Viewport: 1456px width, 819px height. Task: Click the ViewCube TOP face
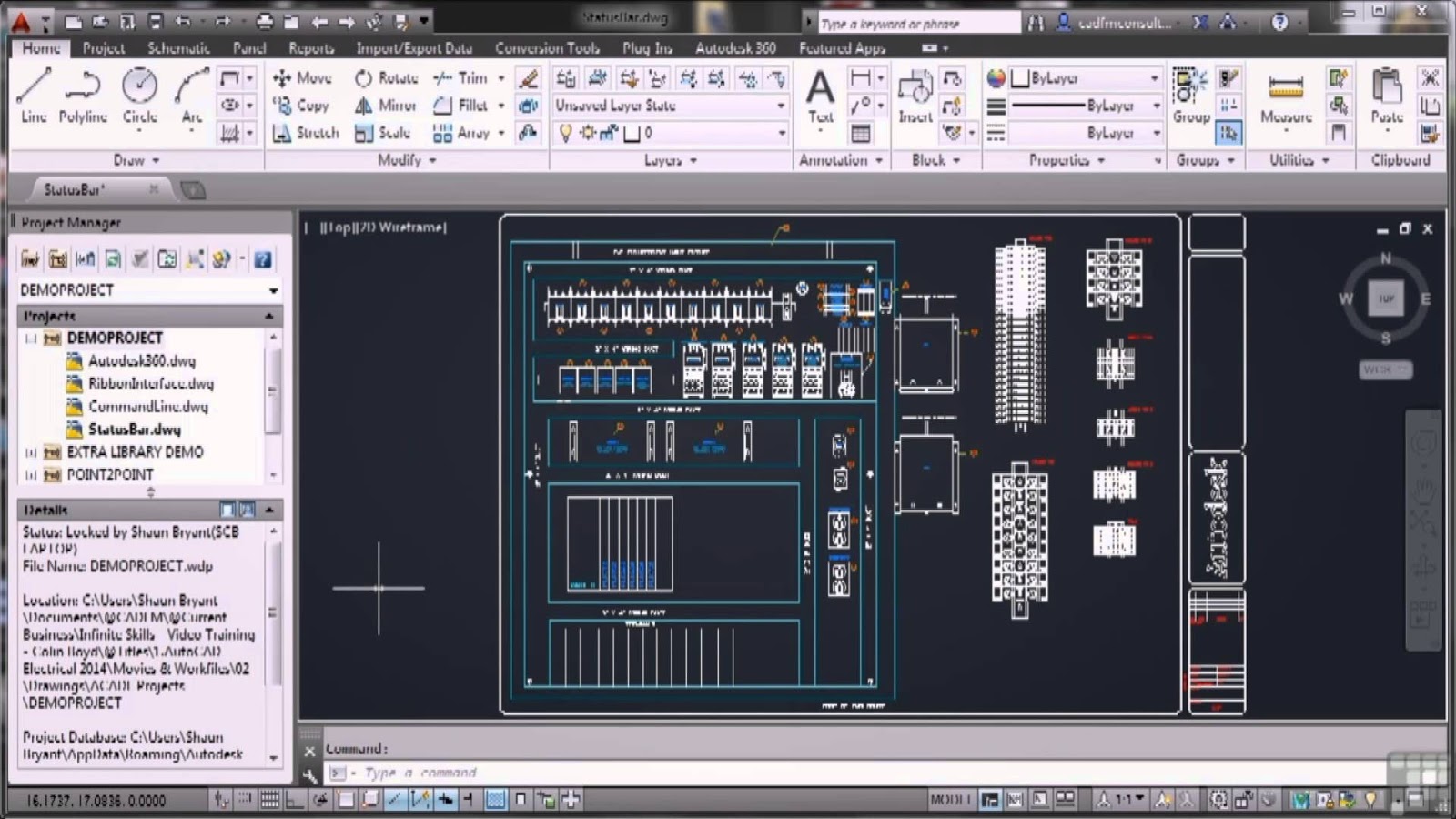[1385, 298]
